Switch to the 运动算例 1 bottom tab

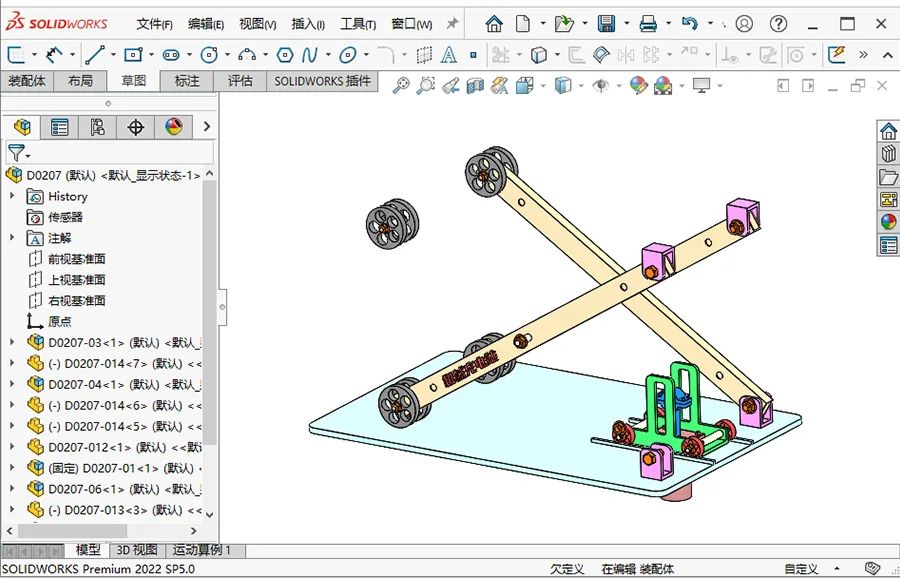tap(202, 550)
